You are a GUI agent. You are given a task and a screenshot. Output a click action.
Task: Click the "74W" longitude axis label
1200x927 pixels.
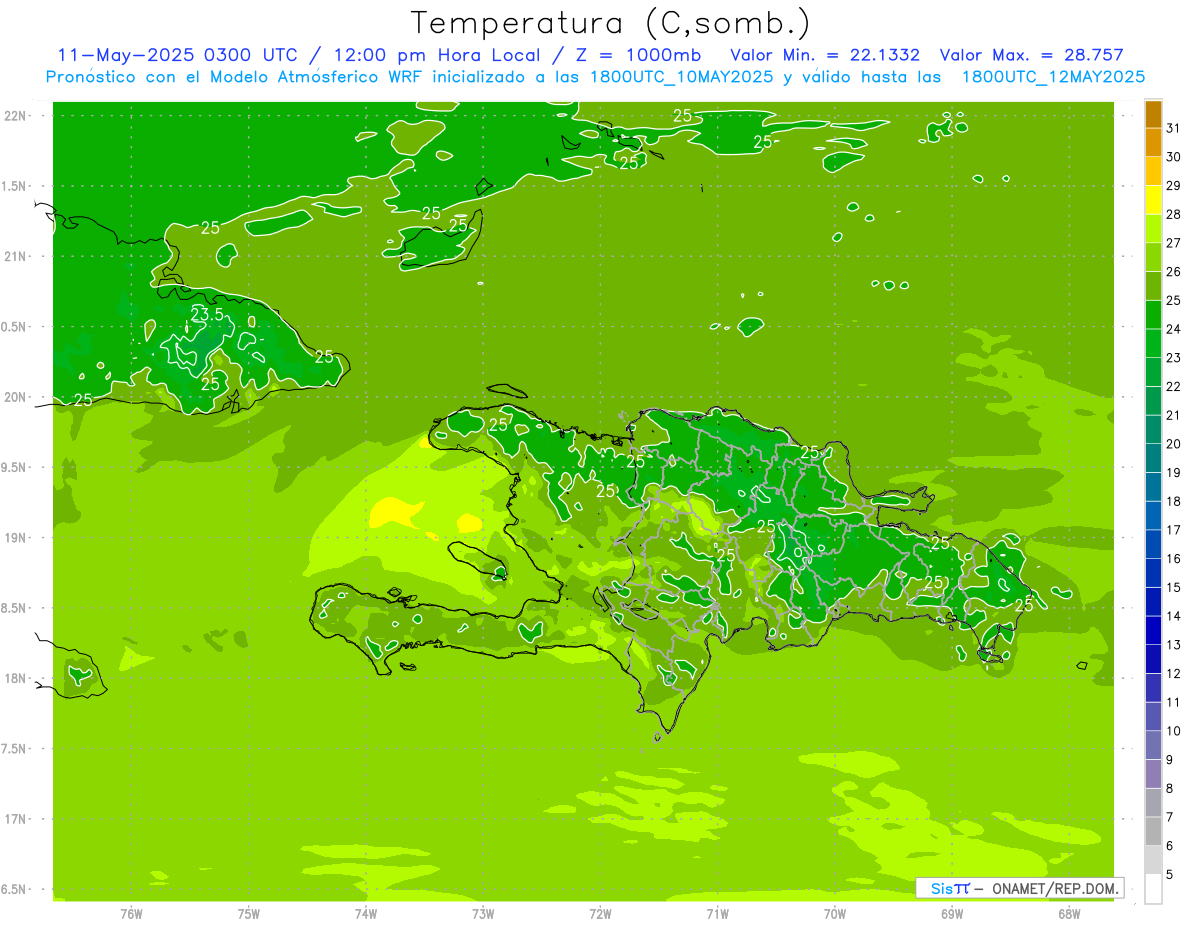366,914
